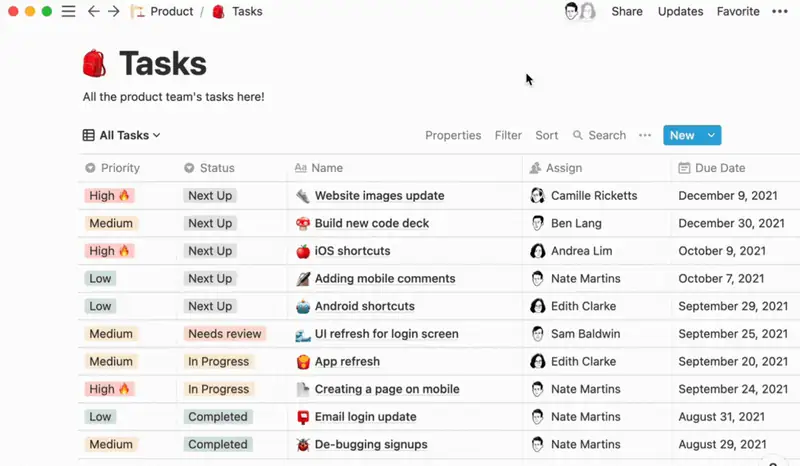The width and height of the screenshot is (800, 466).
Task: Click the Tasks page title
Action: [x=163, y=64]
